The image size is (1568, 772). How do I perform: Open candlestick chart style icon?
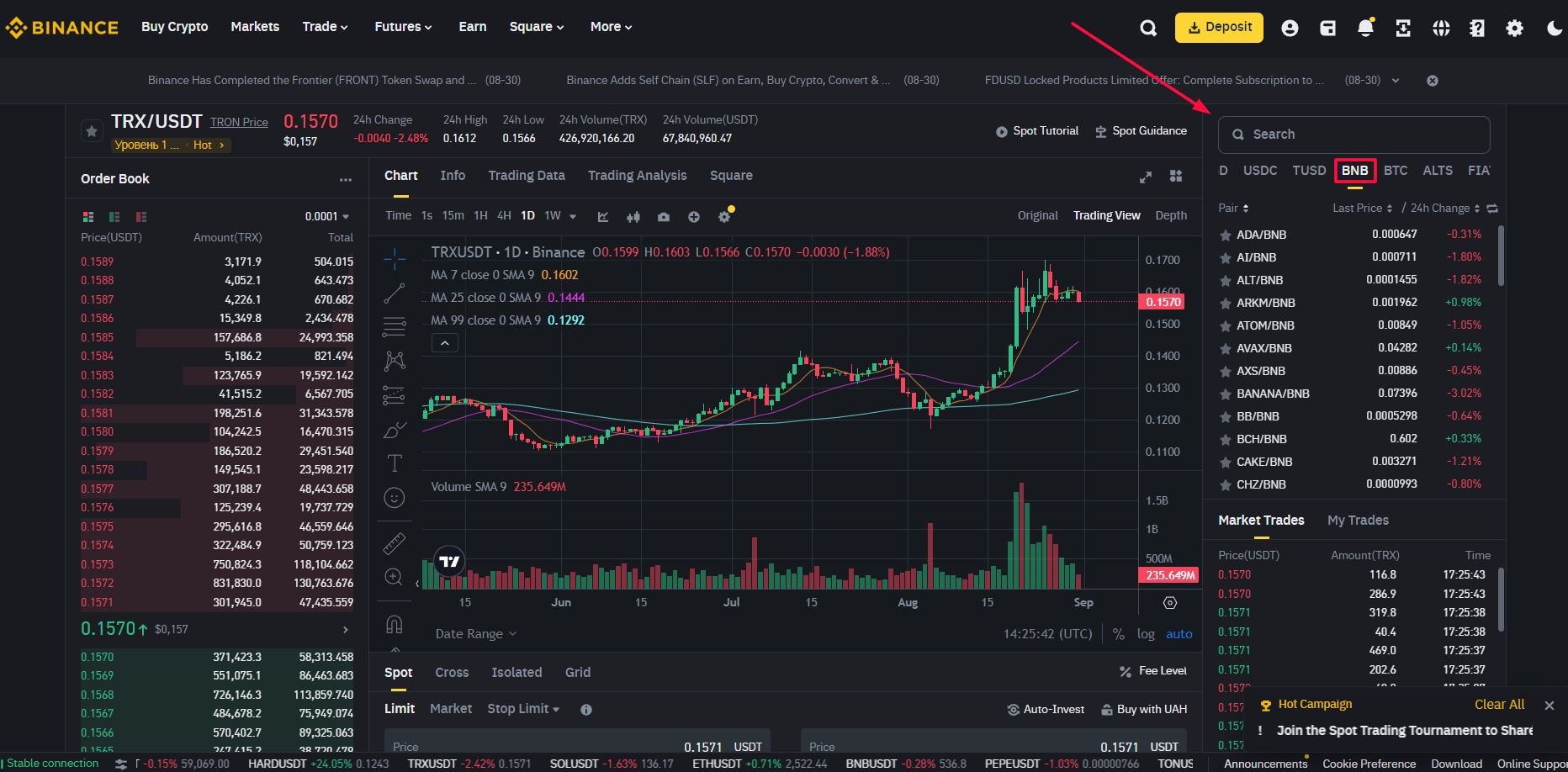pyautogui.click(x=633, y=216)
